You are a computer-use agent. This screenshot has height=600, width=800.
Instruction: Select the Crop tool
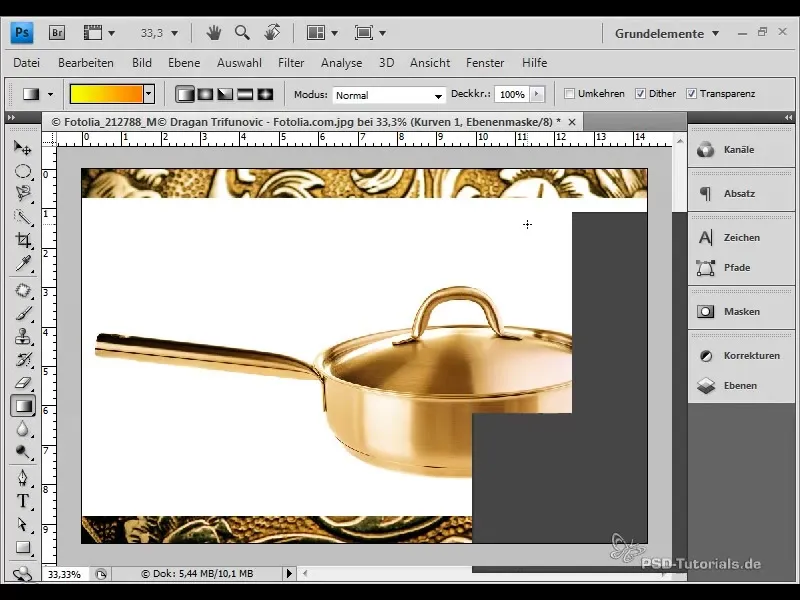click(22, 240)
